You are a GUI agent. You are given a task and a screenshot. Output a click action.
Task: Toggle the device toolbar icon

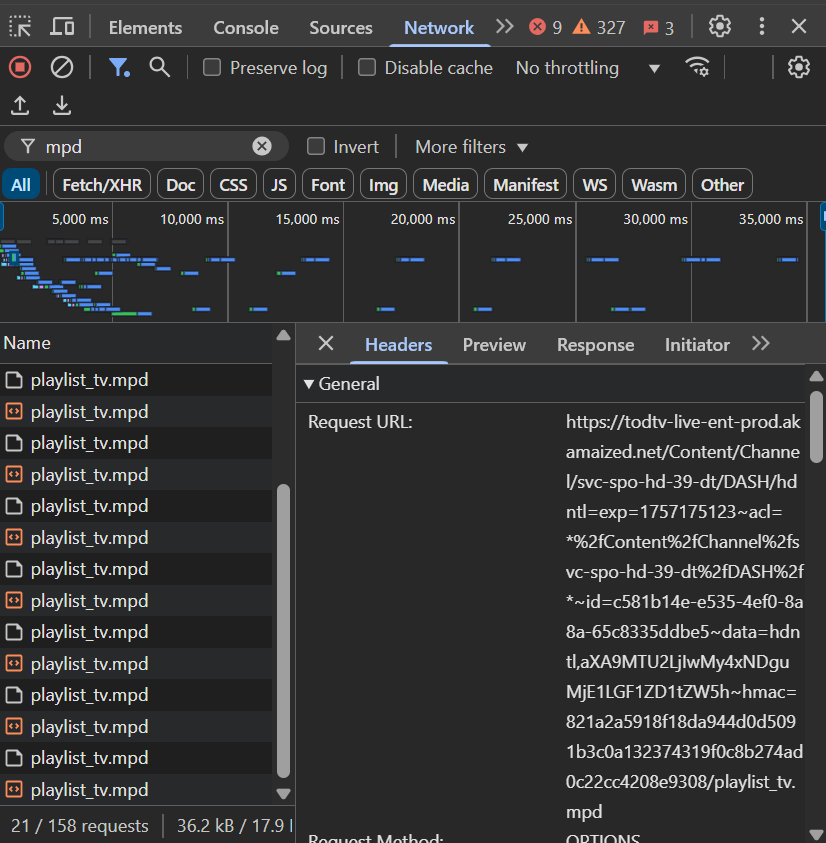[x=62, y=27]
